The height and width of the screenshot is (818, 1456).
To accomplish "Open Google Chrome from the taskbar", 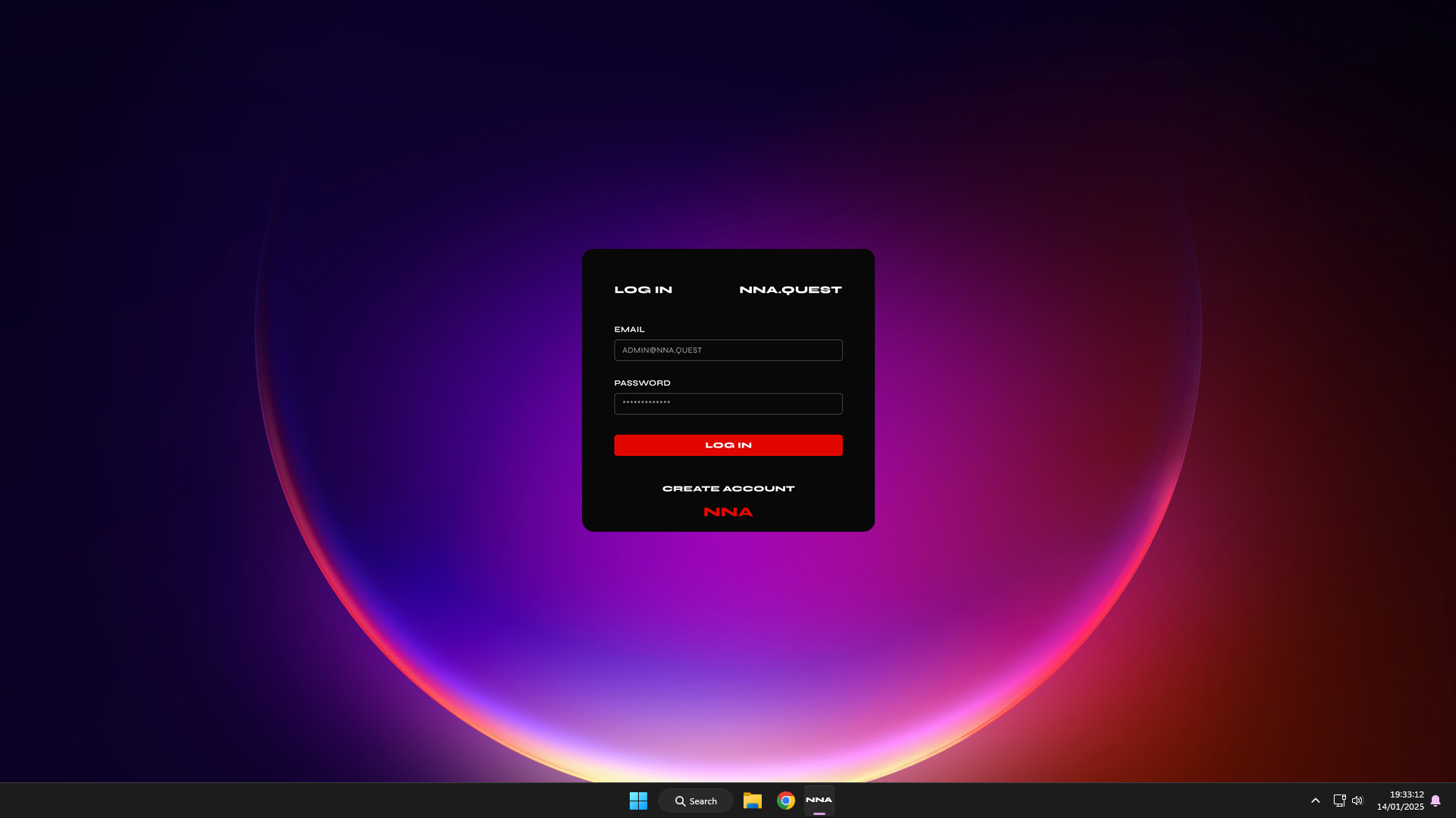I will [x=785, y=801].
